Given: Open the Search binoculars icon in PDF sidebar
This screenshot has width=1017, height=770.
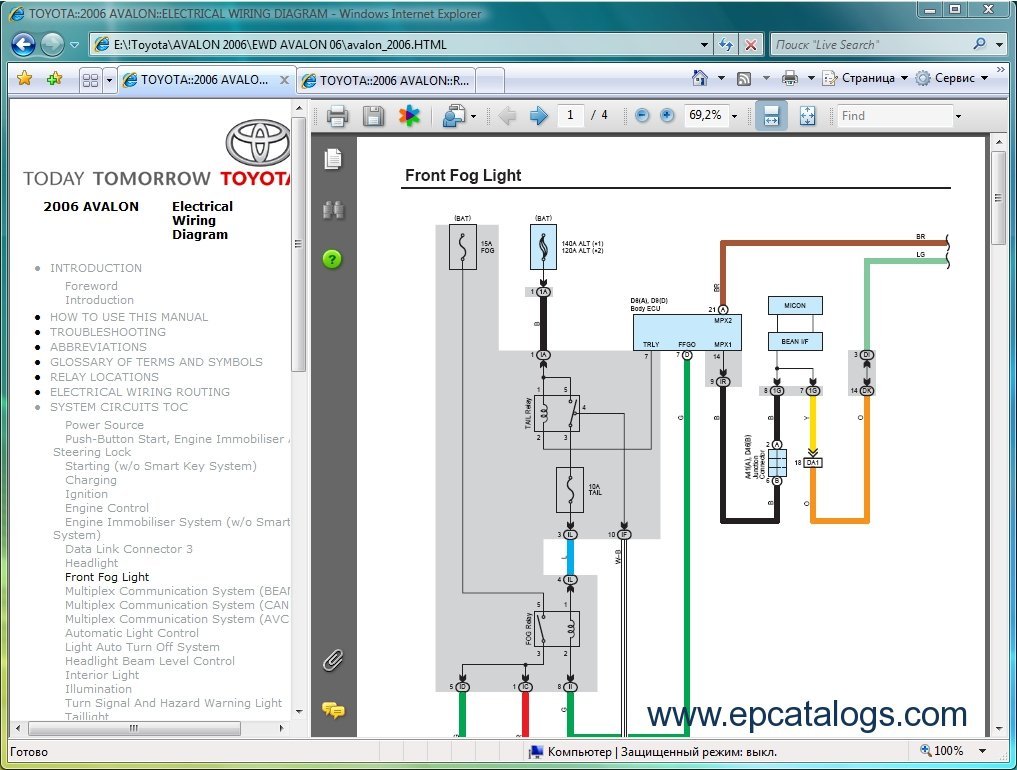Looking at the screenshot, I should (x=333, y=210).
